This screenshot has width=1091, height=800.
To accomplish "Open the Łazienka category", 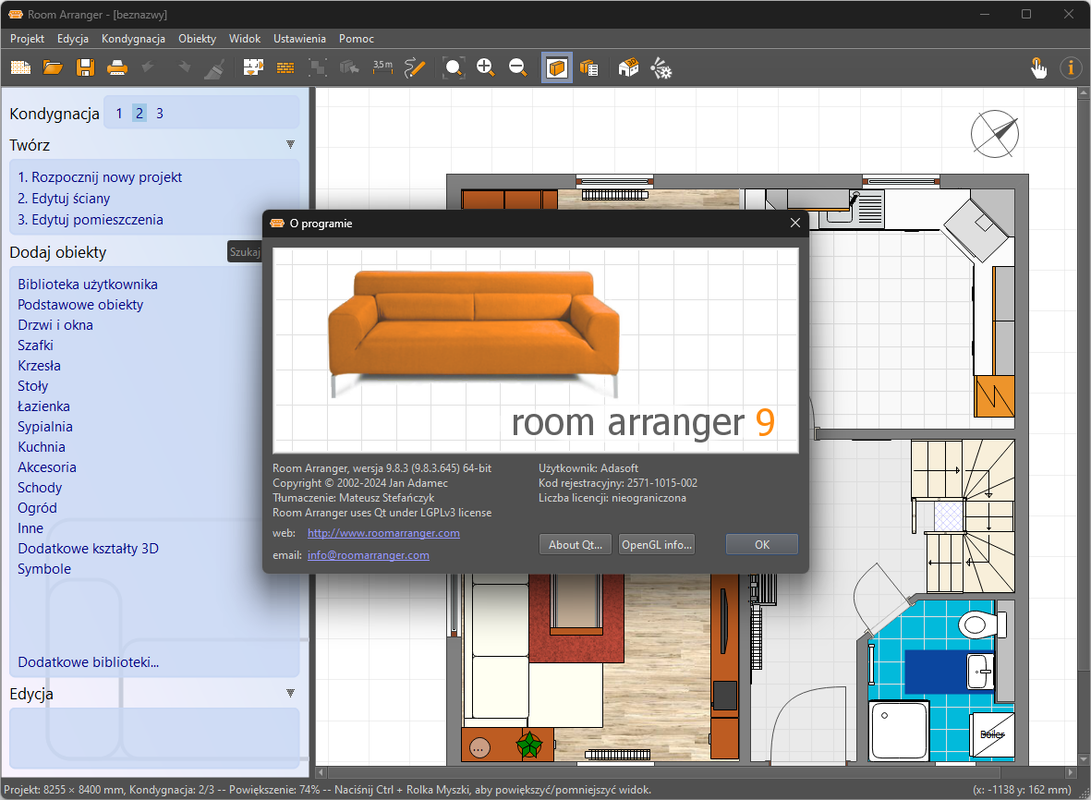I will (43, 406).
